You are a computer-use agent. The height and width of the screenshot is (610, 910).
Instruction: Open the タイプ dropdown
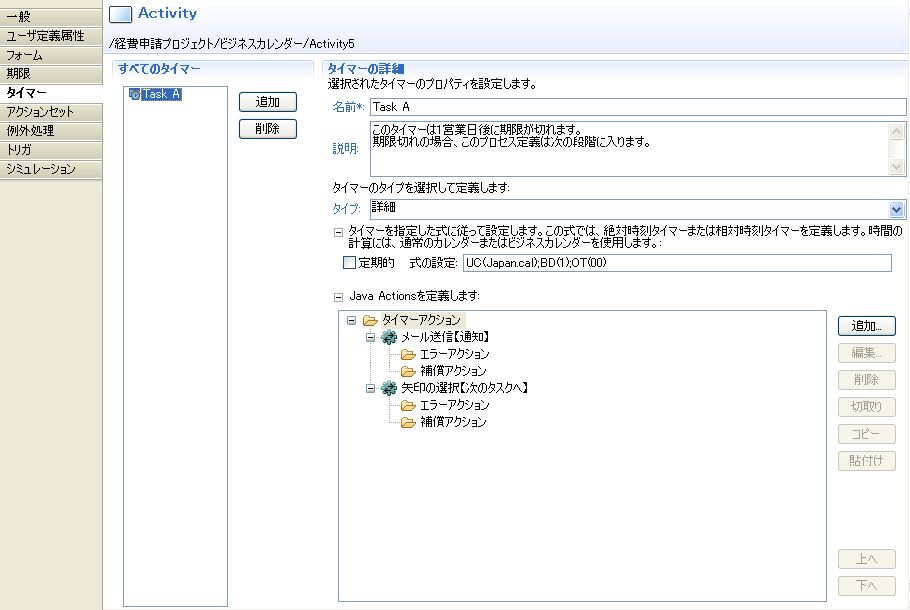click(896, 209)
